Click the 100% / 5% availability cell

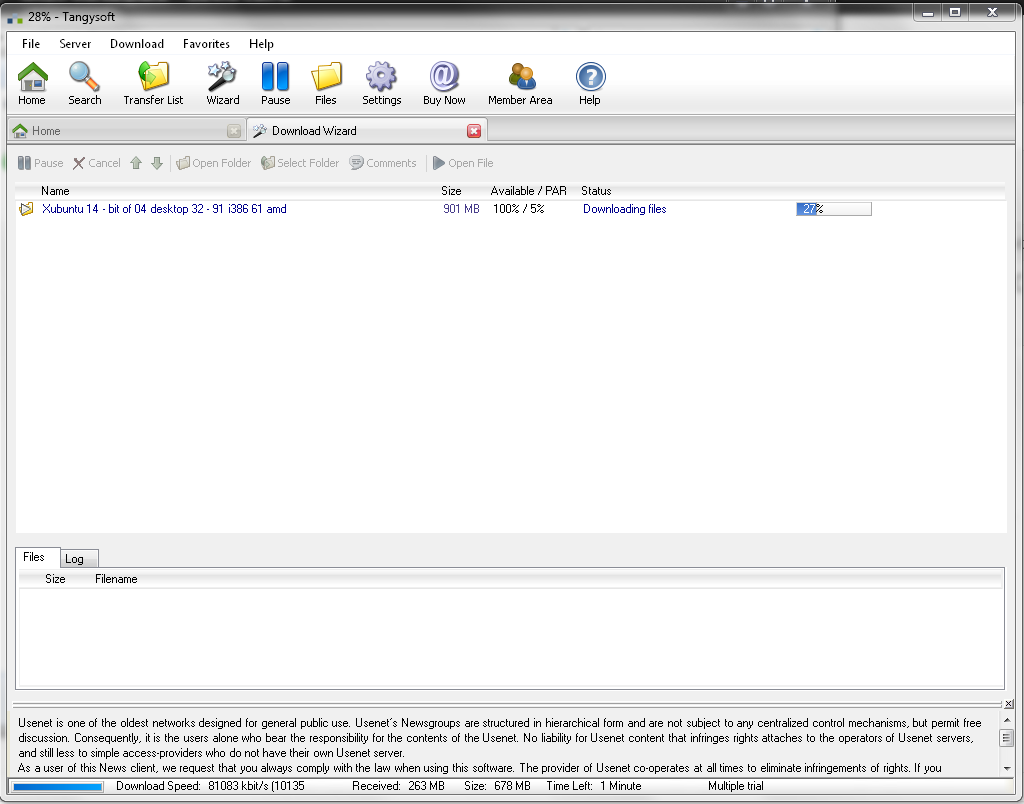(519, 209)
